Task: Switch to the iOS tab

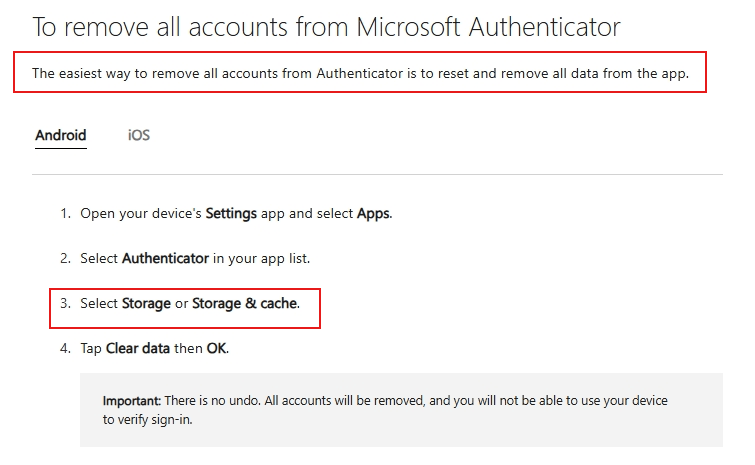Action: 139,135
